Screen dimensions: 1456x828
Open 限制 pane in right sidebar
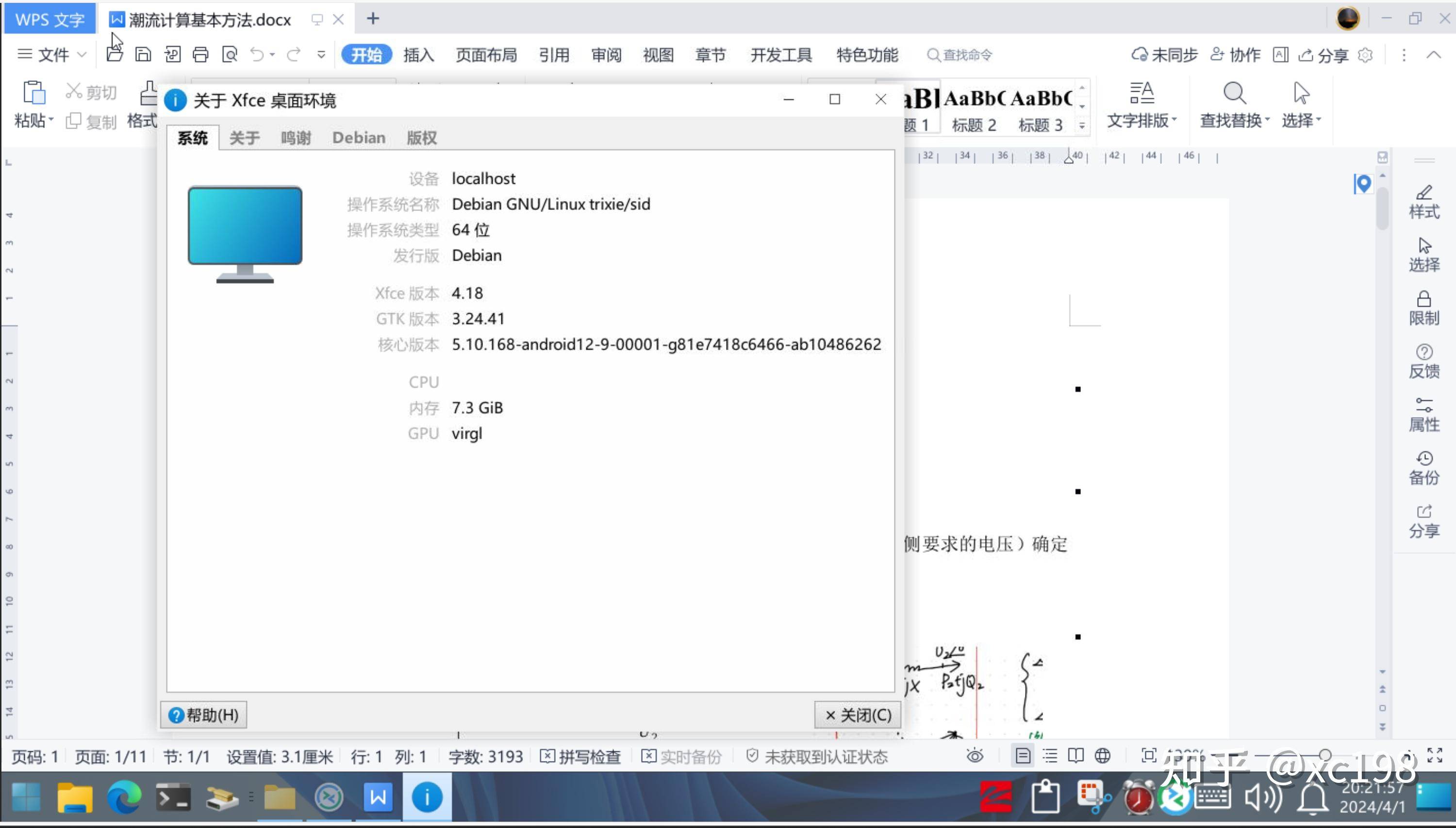tap(1423, 309)
